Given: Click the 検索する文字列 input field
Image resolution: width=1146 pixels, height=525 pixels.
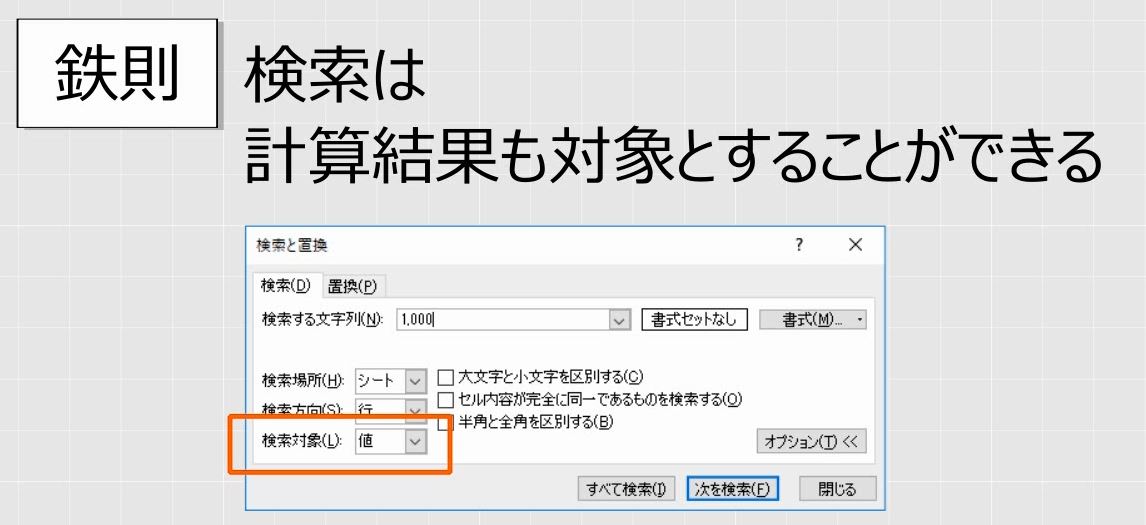Looking at the screenshot, I should coord(504,320).
